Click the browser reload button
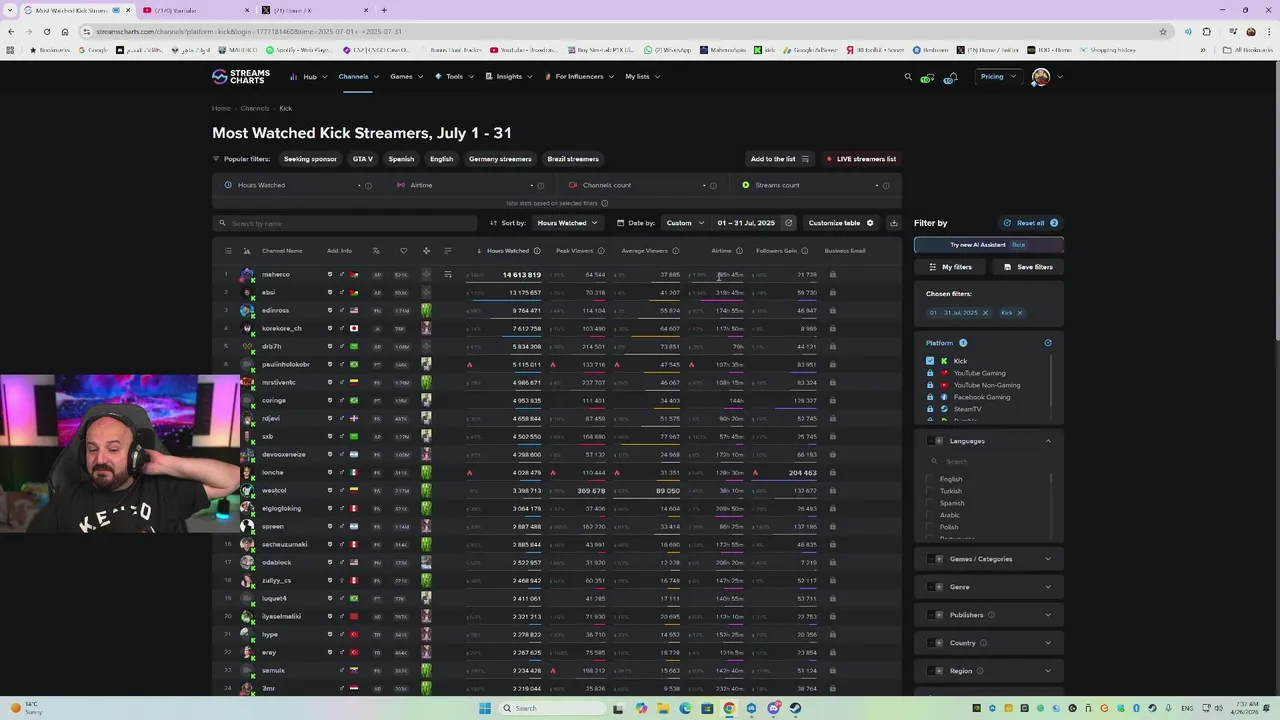The height and width of the screenshot is (720, 1280). tap(47, 32)
